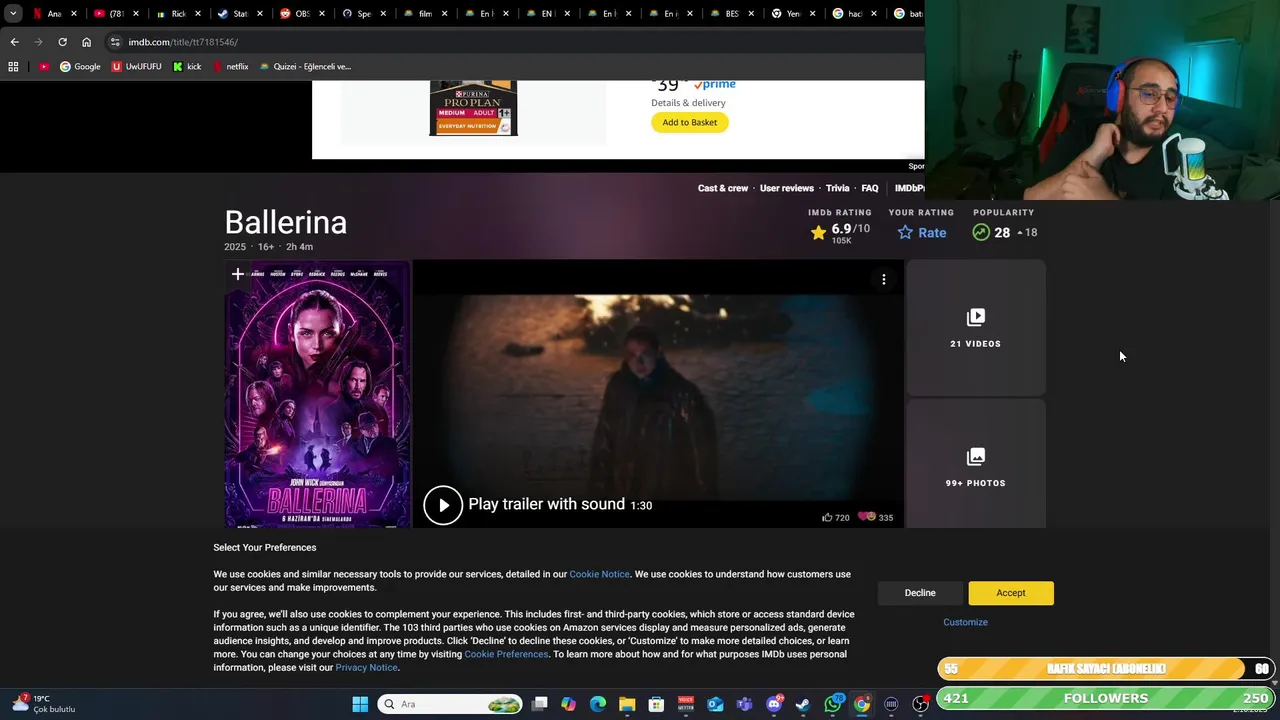This screenshot has height=720, width=1280.
Task: Expand the tab search dropdown arrow
Action: 13,14
